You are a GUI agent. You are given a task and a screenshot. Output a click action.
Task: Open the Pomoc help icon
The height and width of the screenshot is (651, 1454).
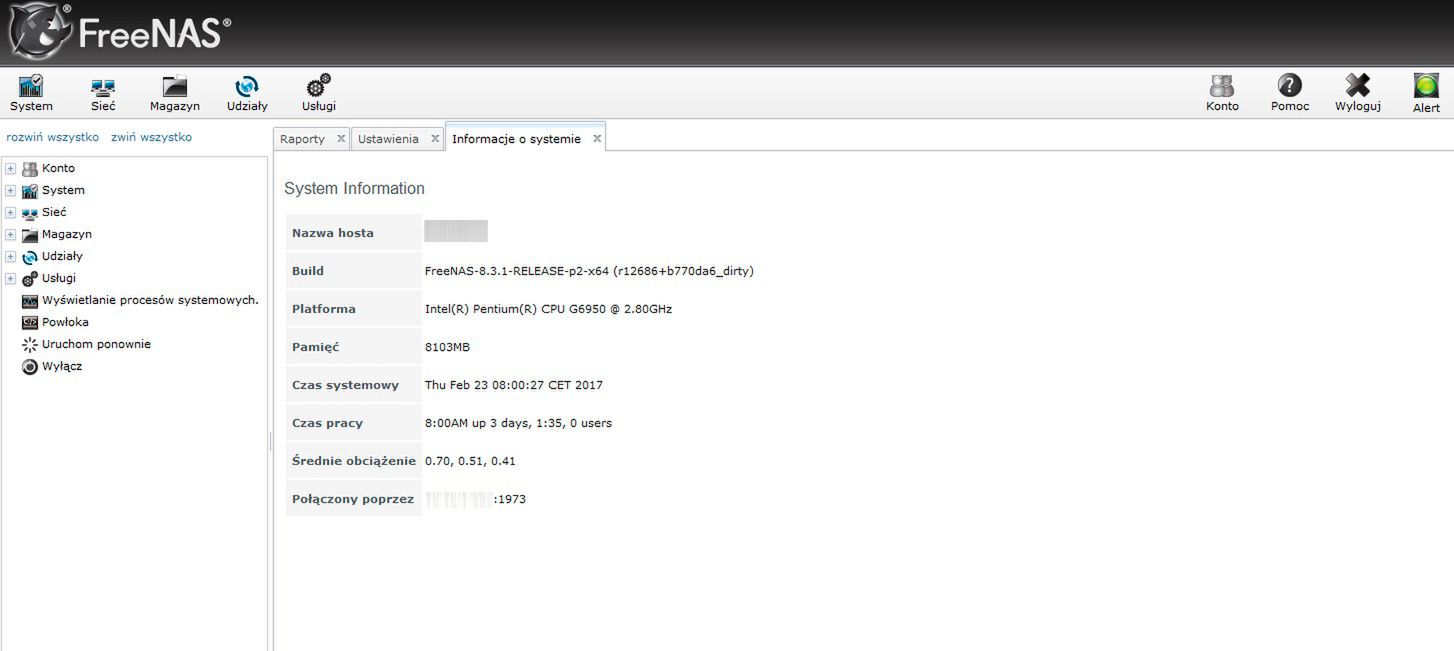pyautogui.click(x=1290, y=86)
